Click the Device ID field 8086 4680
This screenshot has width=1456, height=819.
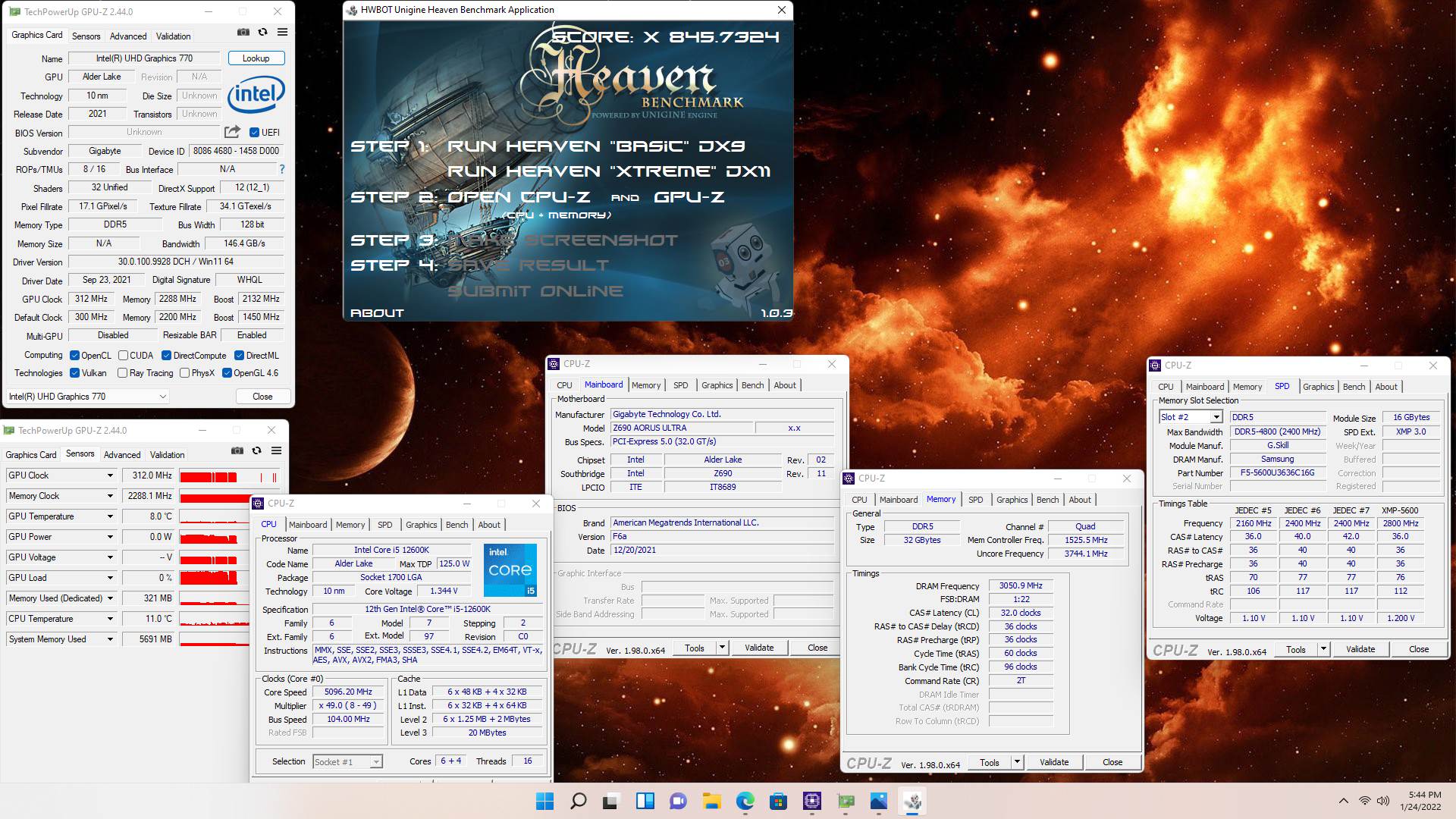(236, 151)
